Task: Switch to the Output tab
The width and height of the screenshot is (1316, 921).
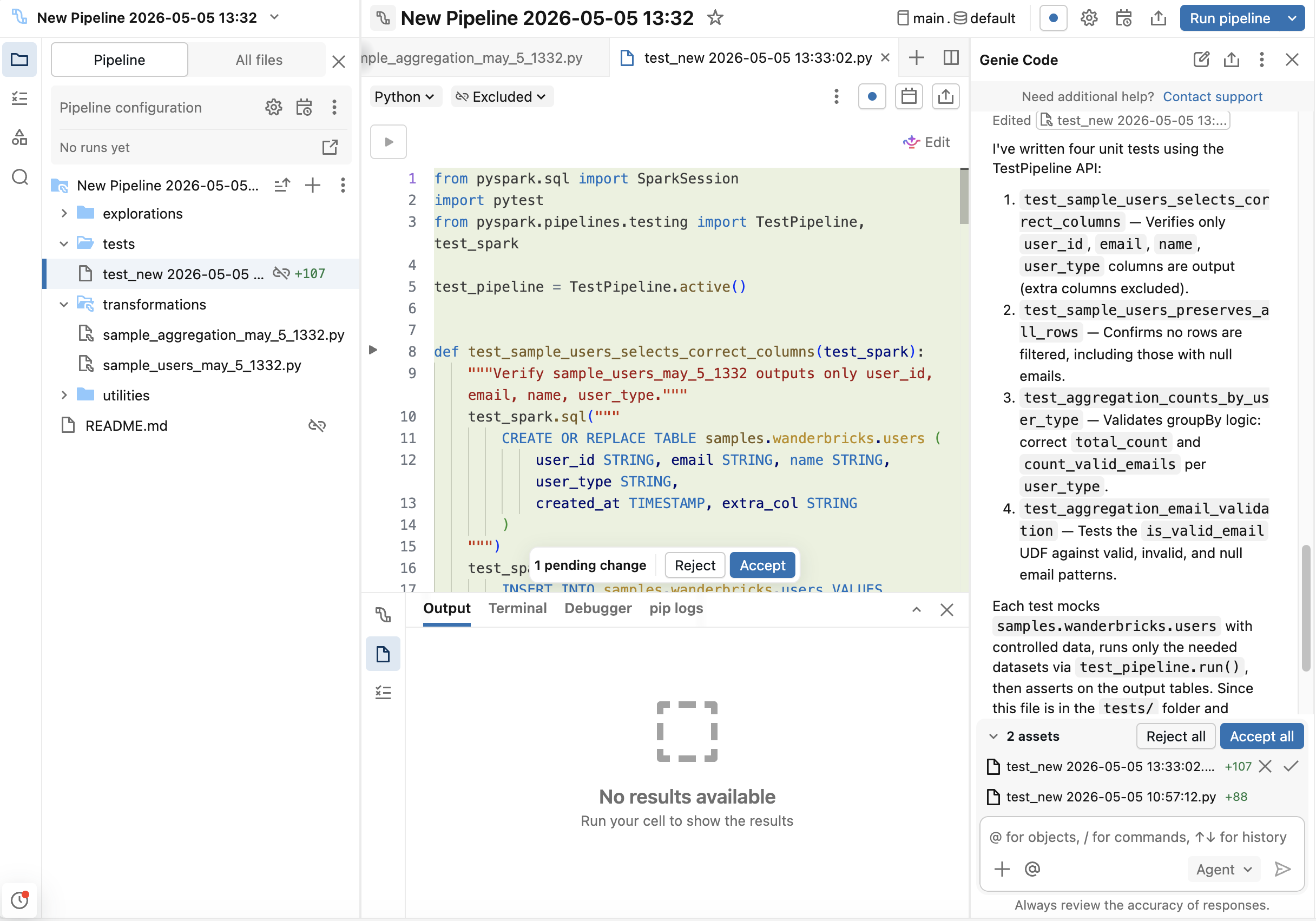Action: (446, 609)
